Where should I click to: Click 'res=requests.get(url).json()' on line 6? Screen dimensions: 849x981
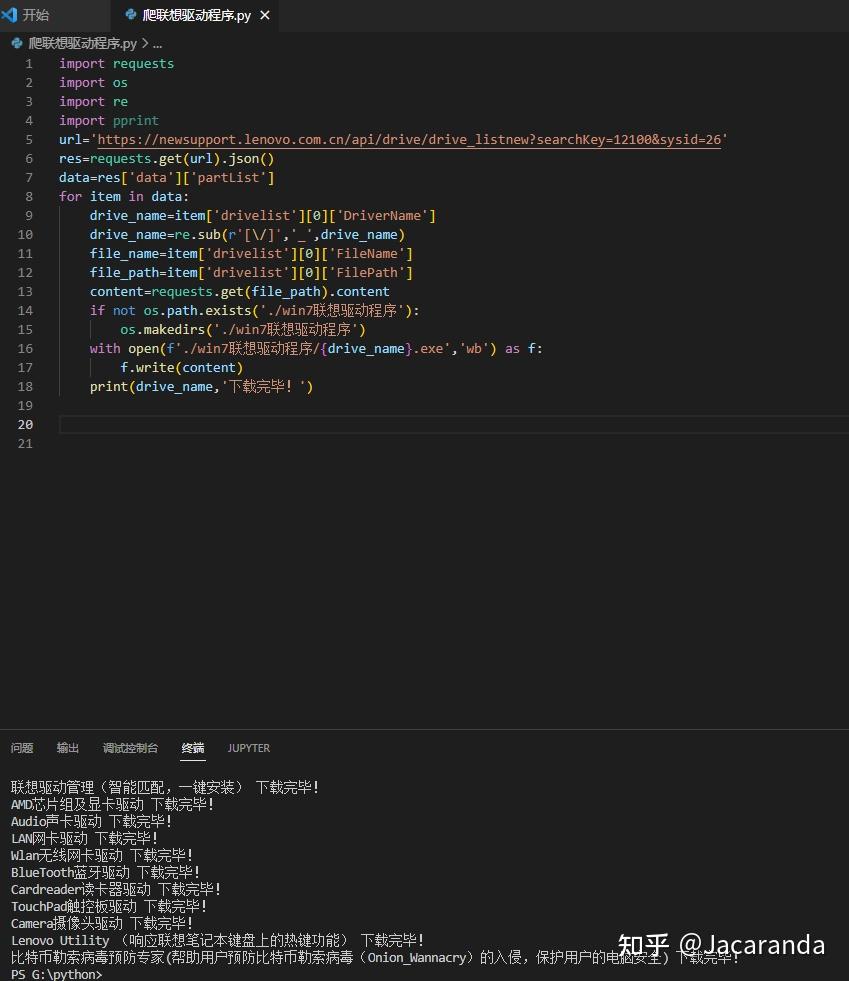(166, 158)
